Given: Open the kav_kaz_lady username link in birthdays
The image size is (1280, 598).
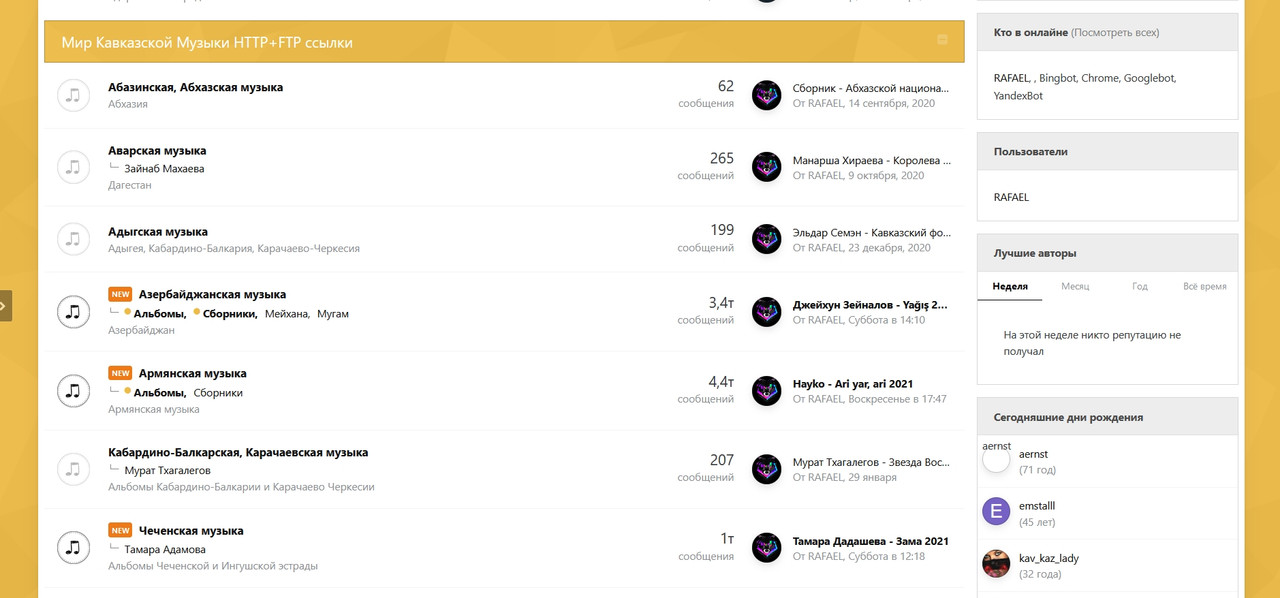Looking at the screenshot, I should click(x=1049, y=558).
